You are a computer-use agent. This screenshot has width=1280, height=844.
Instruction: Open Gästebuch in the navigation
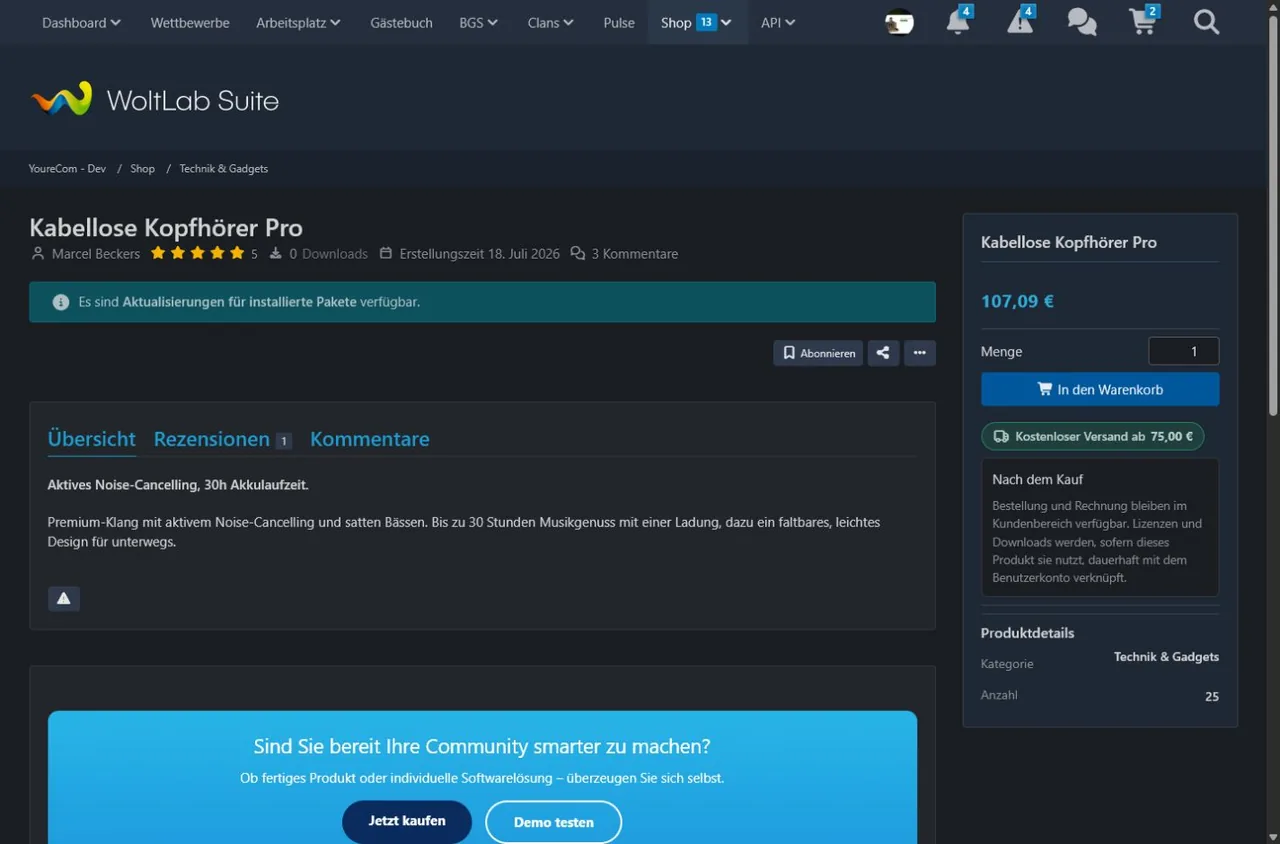pos(401,22)
